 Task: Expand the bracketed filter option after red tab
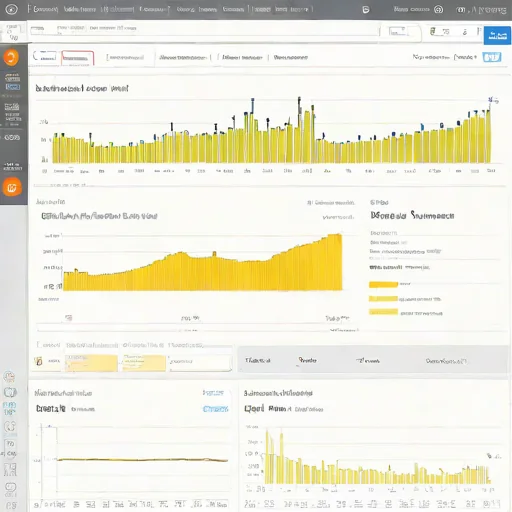point(125,57)
